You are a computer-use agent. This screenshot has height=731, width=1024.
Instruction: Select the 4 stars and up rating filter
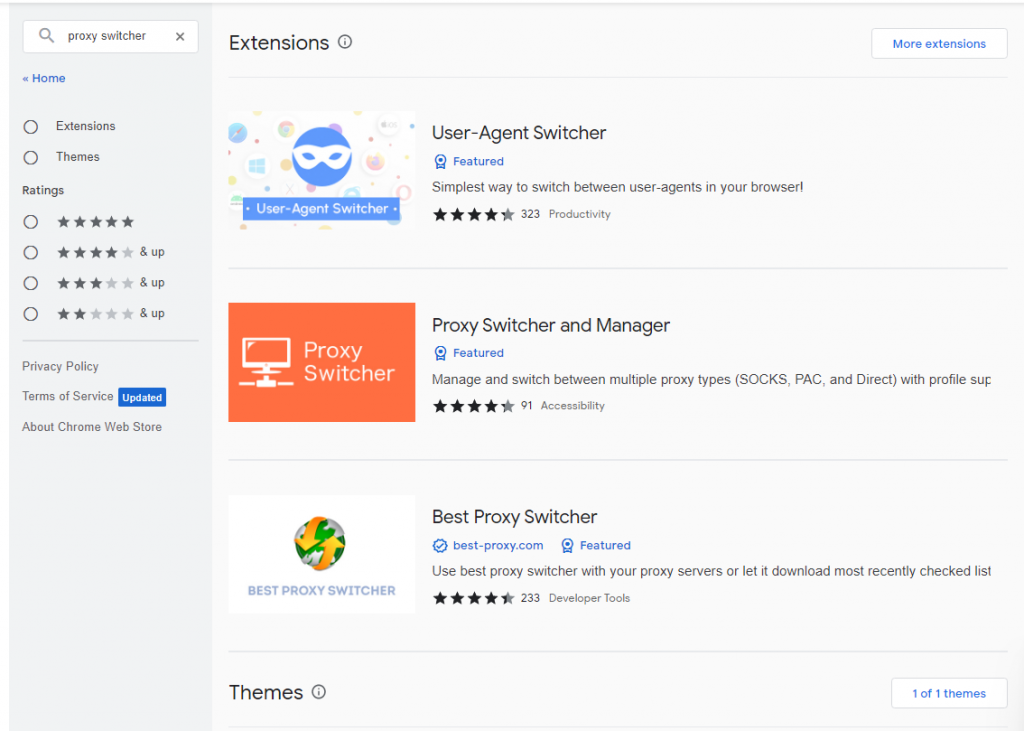(x=30, y=252)
